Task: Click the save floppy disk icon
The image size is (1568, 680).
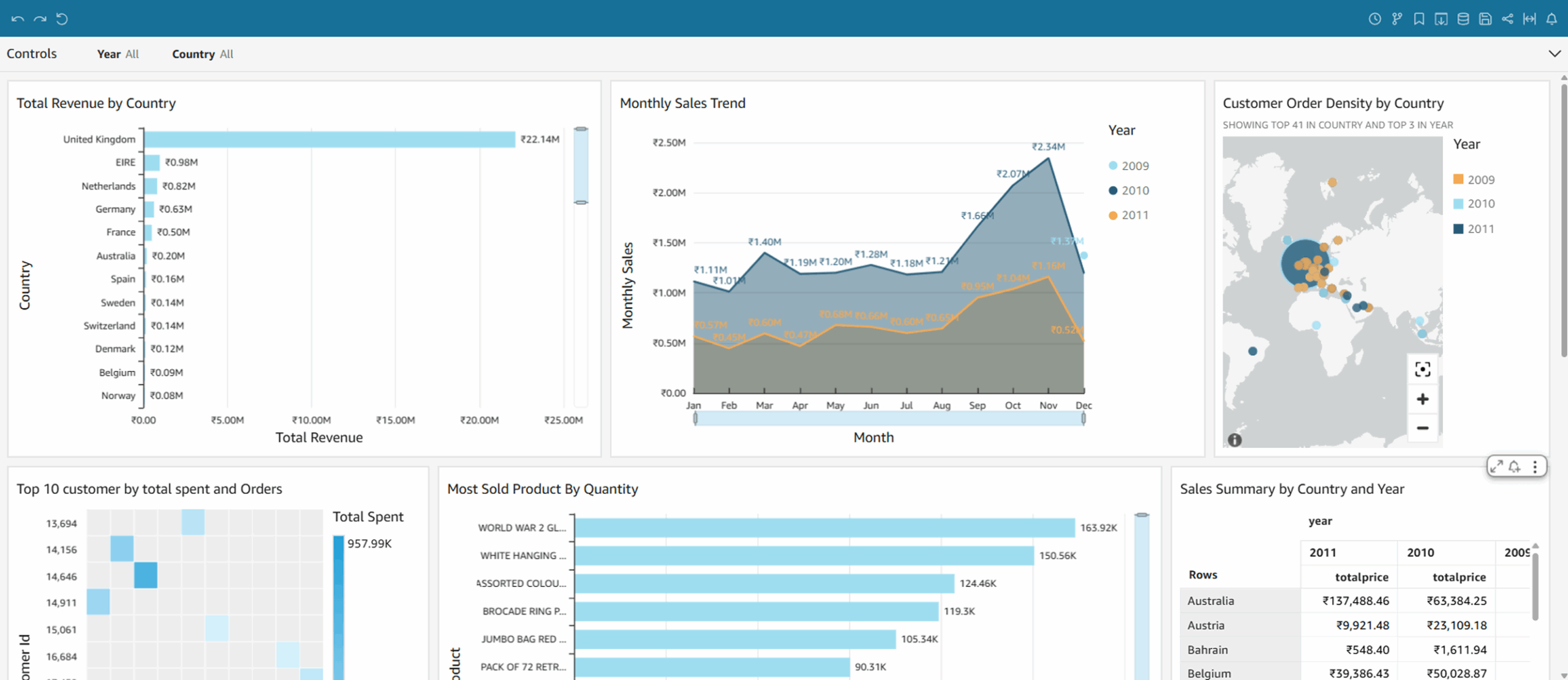Action: 1485,19
